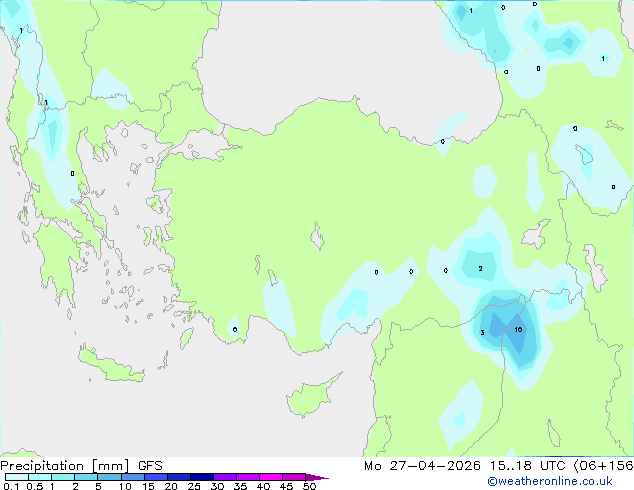Image resolution: width=634 pixels, height=490 pixels.
Task: Click the island of Crete on the map
Action: (x=111, y=366)
